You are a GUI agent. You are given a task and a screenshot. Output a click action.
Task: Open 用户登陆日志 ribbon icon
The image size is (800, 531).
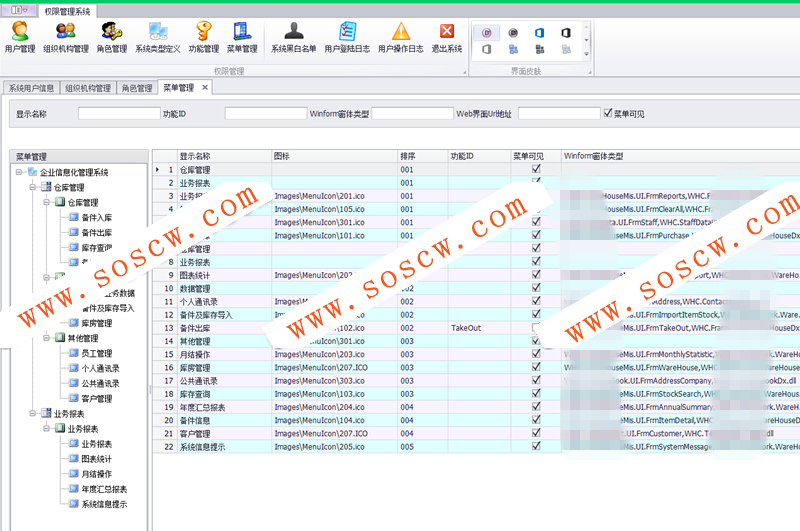coord(347,37)
